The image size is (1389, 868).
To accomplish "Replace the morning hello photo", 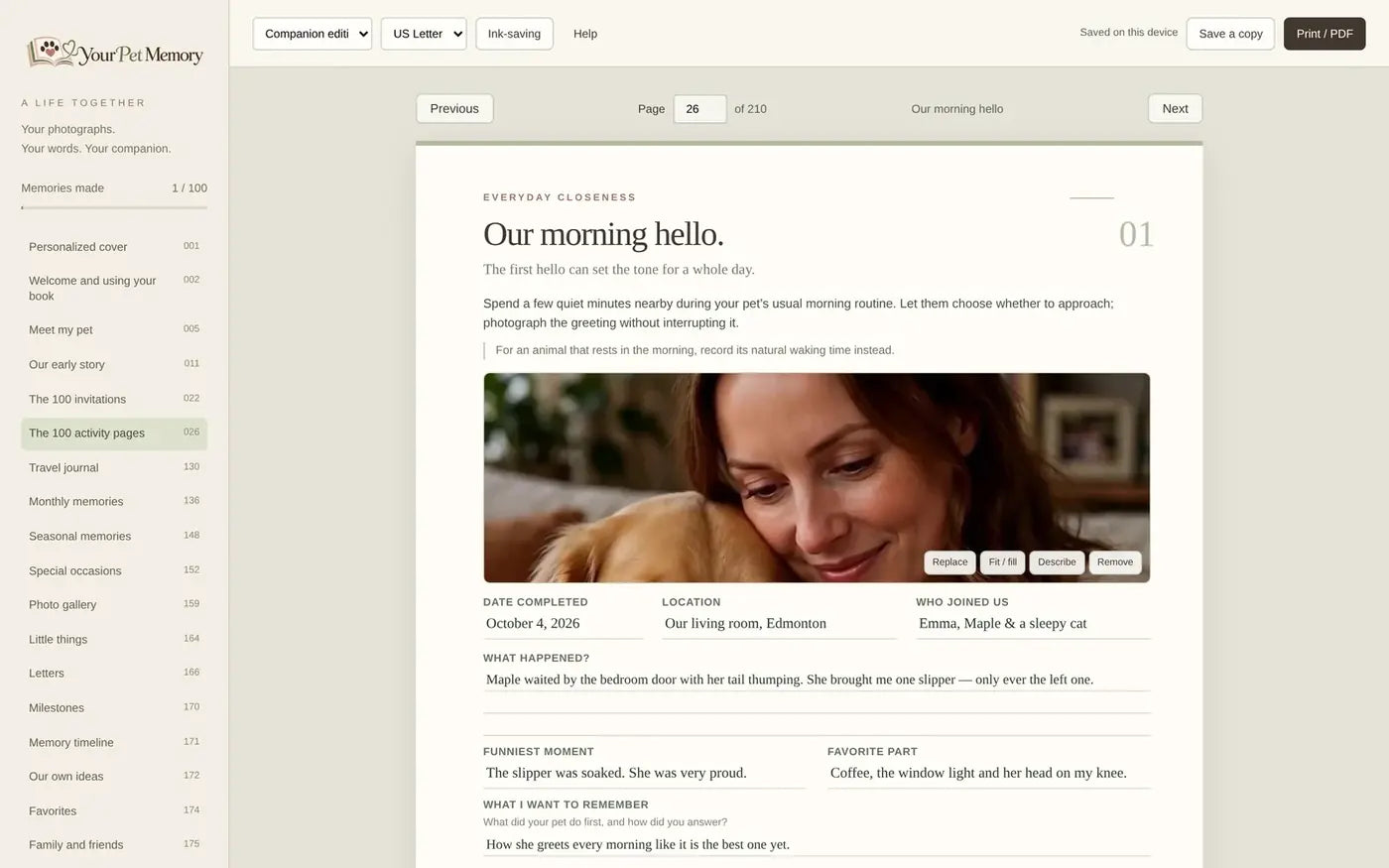I will [x=949, y=562].
